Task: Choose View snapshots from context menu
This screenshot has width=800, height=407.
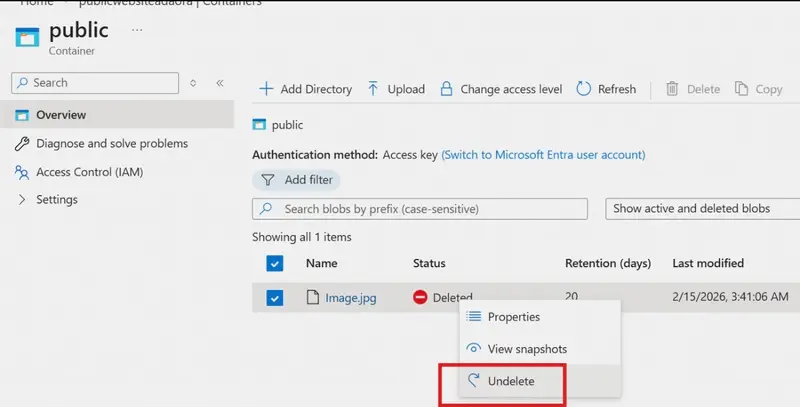Action: [x=540, y=349]
